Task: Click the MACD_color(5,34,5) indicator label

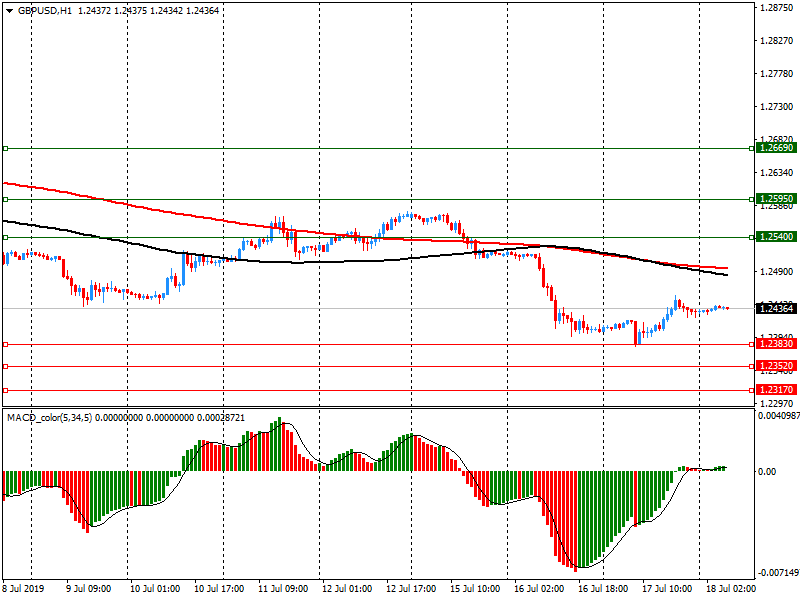Action: tap(49, 418)
